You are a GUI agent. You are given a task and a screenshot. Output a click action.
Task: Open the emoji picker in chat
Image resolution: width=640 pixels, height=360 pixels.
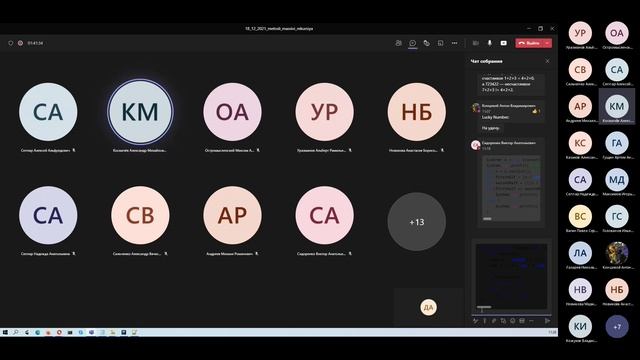tap(513, 321)
